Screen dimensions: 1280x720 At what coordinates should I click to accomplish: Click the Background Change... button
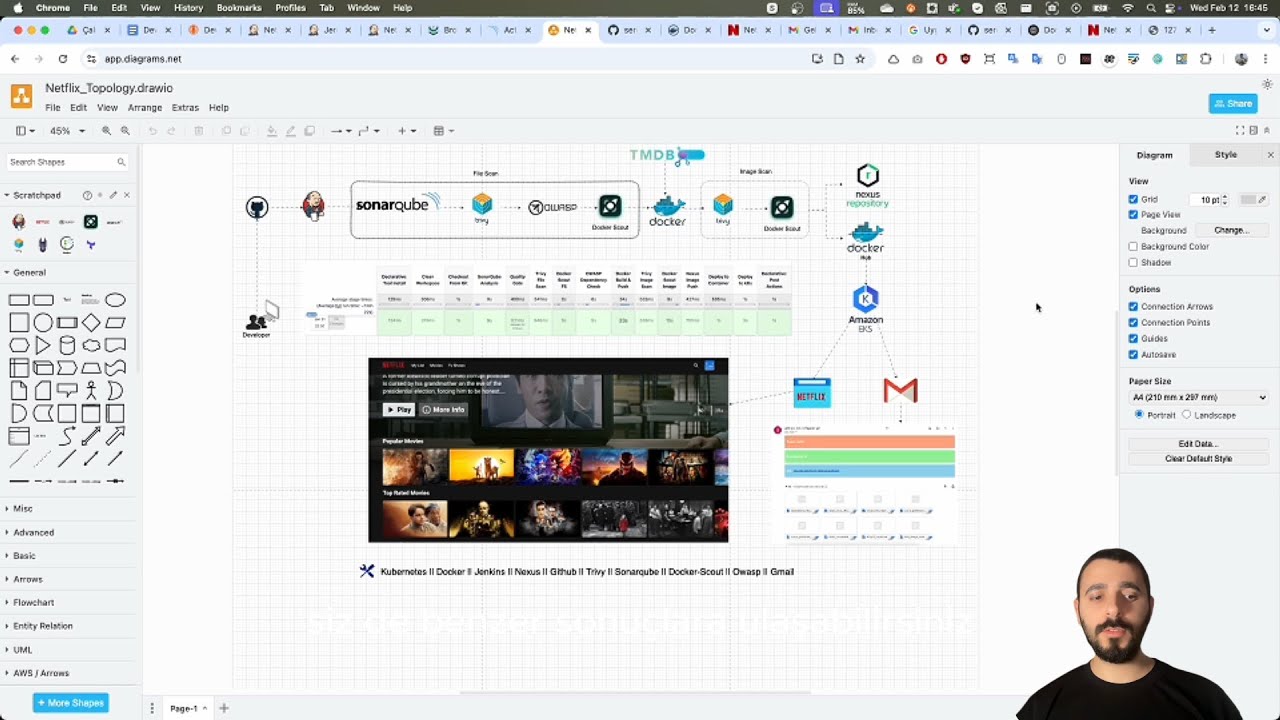pos(1231,230)
